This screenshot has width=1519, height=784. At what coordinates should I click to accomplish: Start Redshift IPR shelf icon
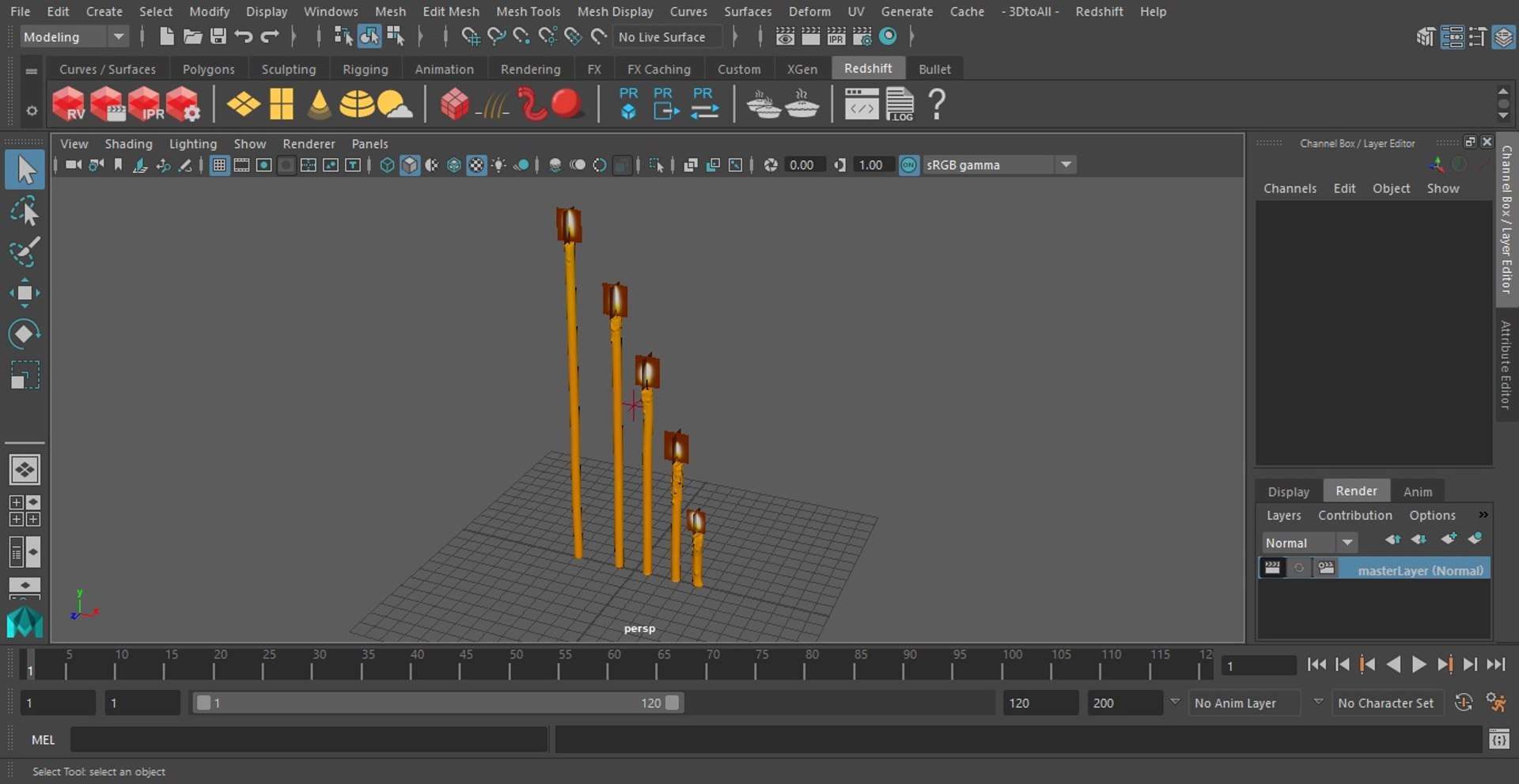(x=145, y=104)
